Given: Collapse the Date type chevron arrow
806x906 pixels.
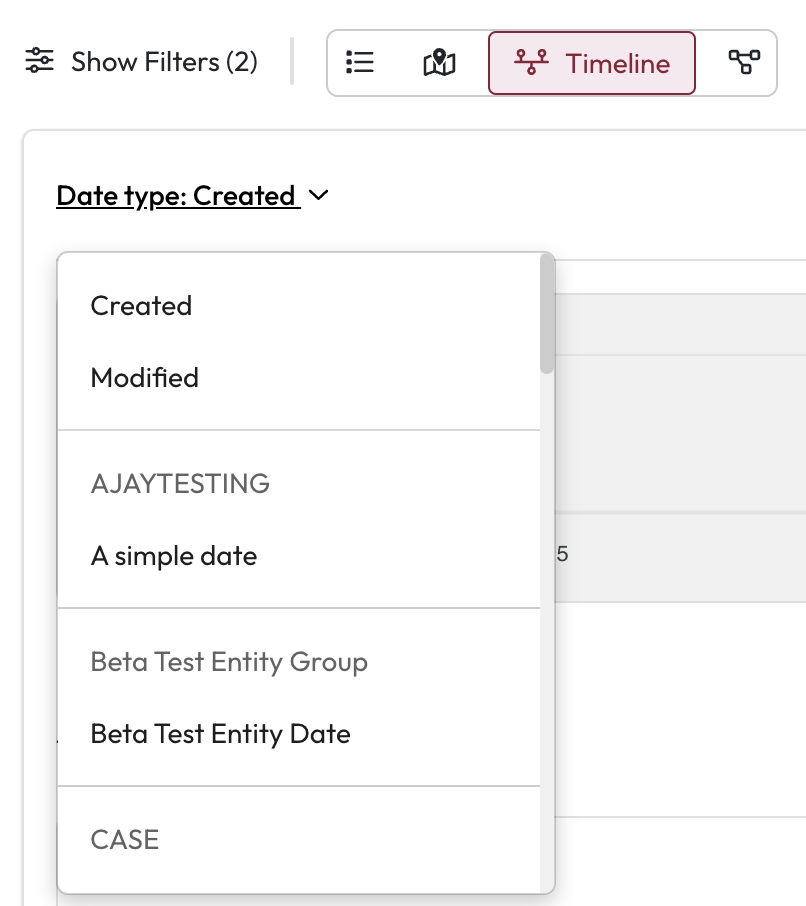Looking at the screenshot, I should [319, 196].
